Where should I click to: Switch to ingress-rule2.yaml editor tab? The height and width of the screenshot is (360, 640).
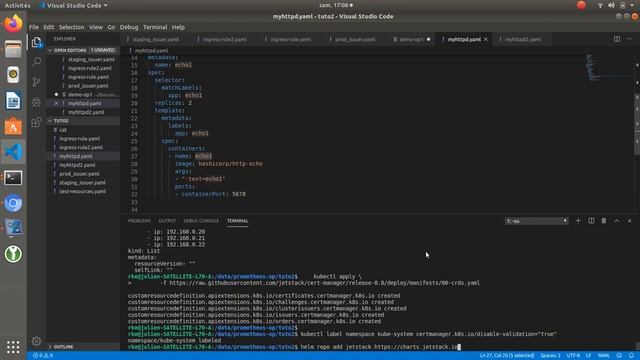pos(224,40)
